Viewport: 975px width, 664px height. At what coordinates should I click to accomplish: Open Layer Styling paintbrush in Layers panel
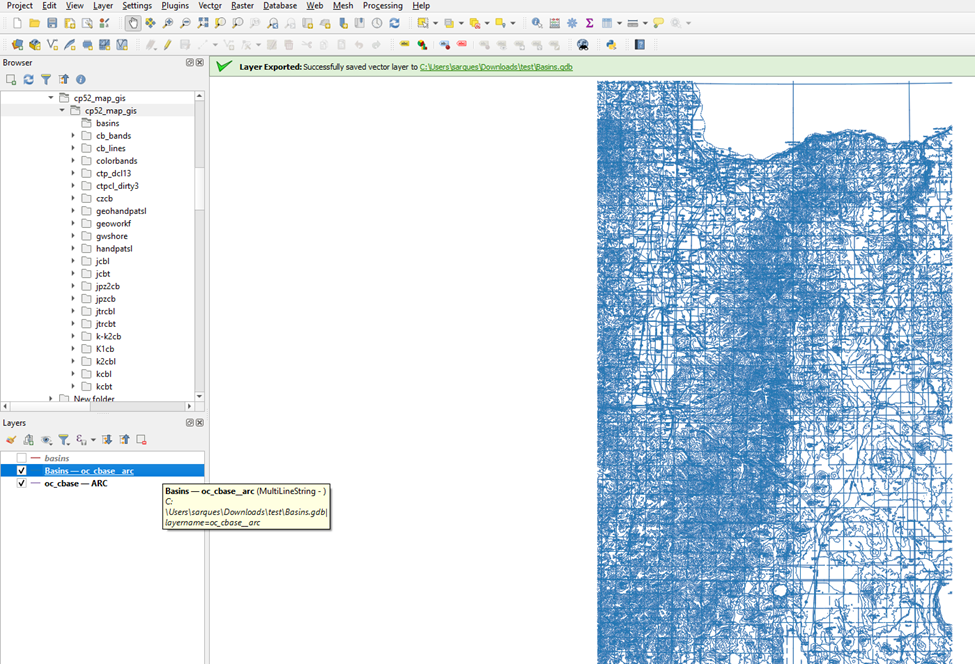click(x=11, y=440)
